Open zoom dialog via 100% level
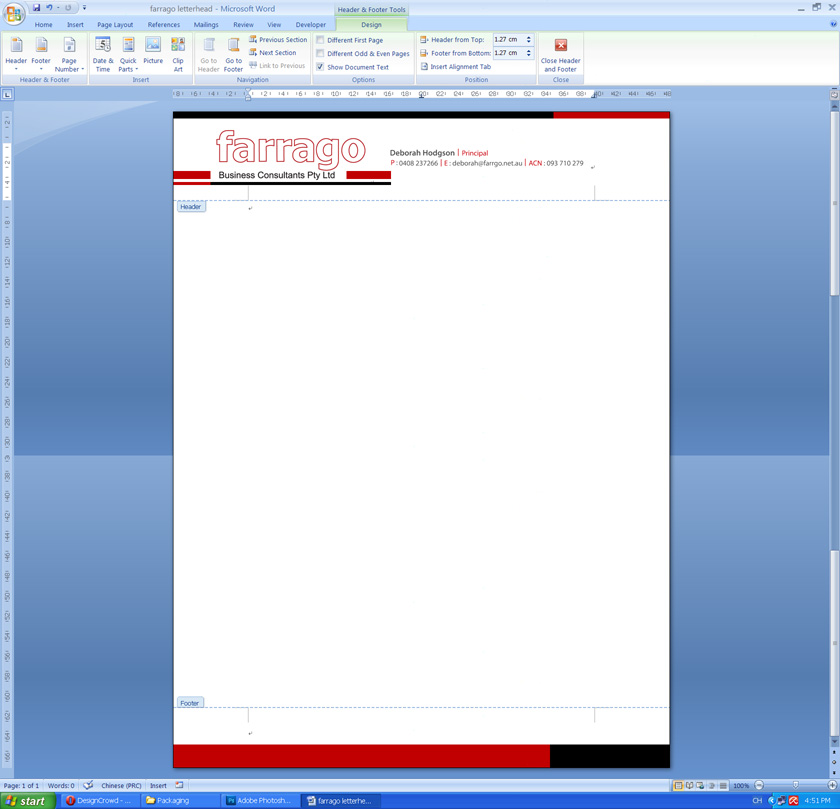This screenshot has height=809, width=840. click(x=741, y=785)
